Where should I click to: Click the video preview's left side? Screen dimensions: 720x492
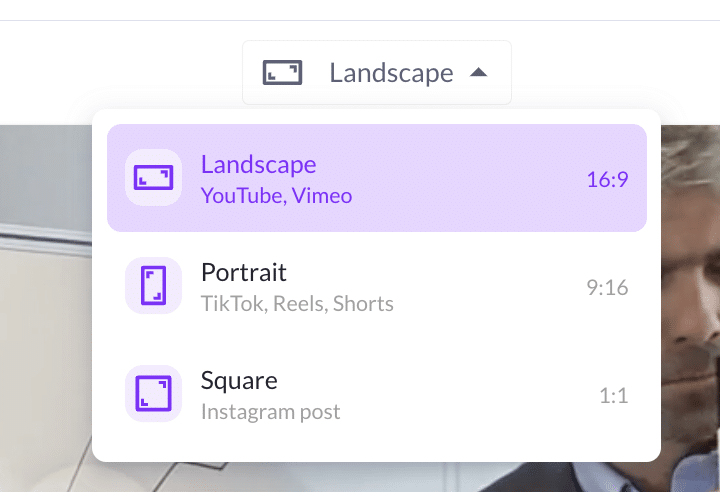click(46, 308)
